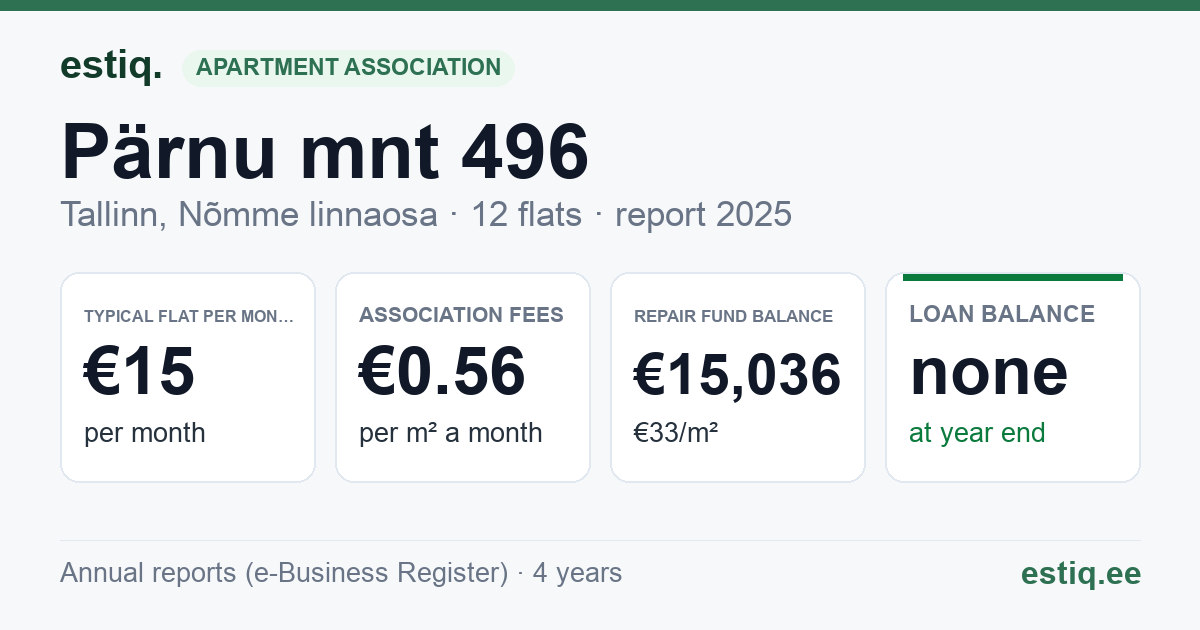Click the REPAIR FUND BALANCE label
Screen dimensions: 1200x630
point(733,316)
